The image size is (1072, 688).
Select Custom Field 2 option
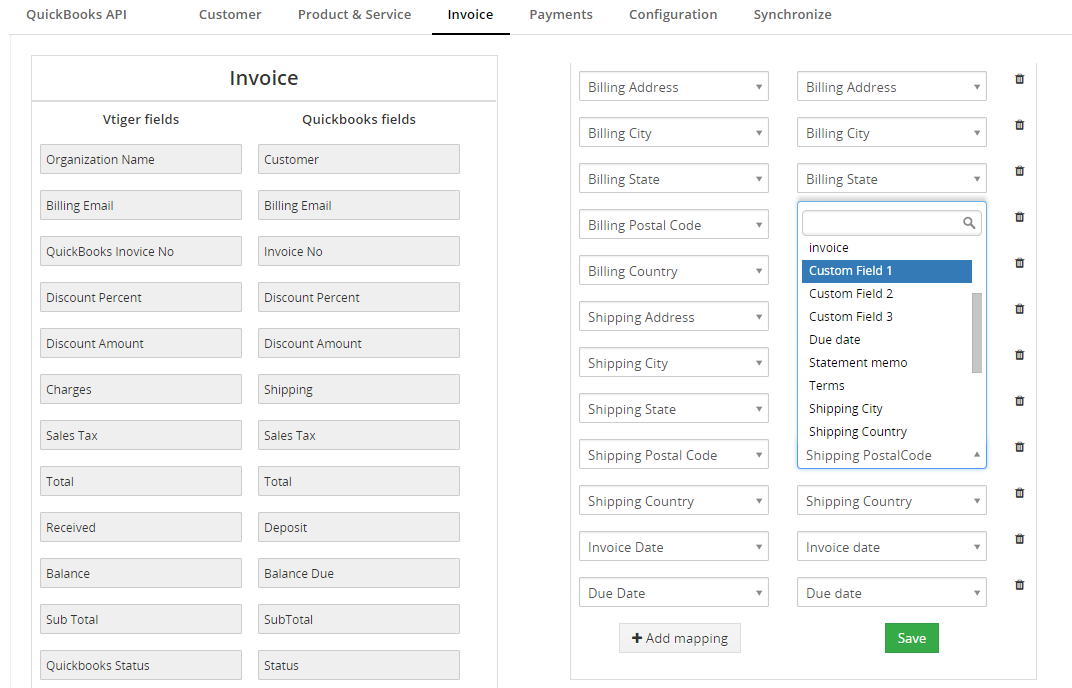click(887, 293)
